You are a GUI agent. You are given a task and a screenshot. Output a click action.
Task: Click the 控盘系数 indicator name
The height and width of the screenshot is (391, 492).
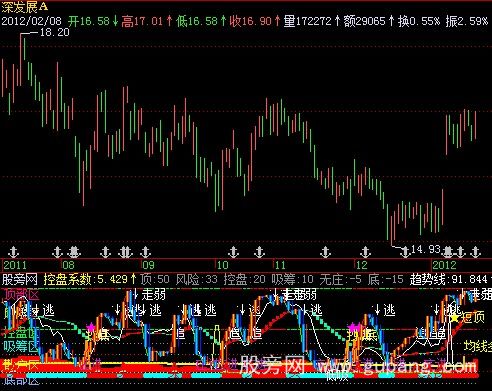click(67, 279)
